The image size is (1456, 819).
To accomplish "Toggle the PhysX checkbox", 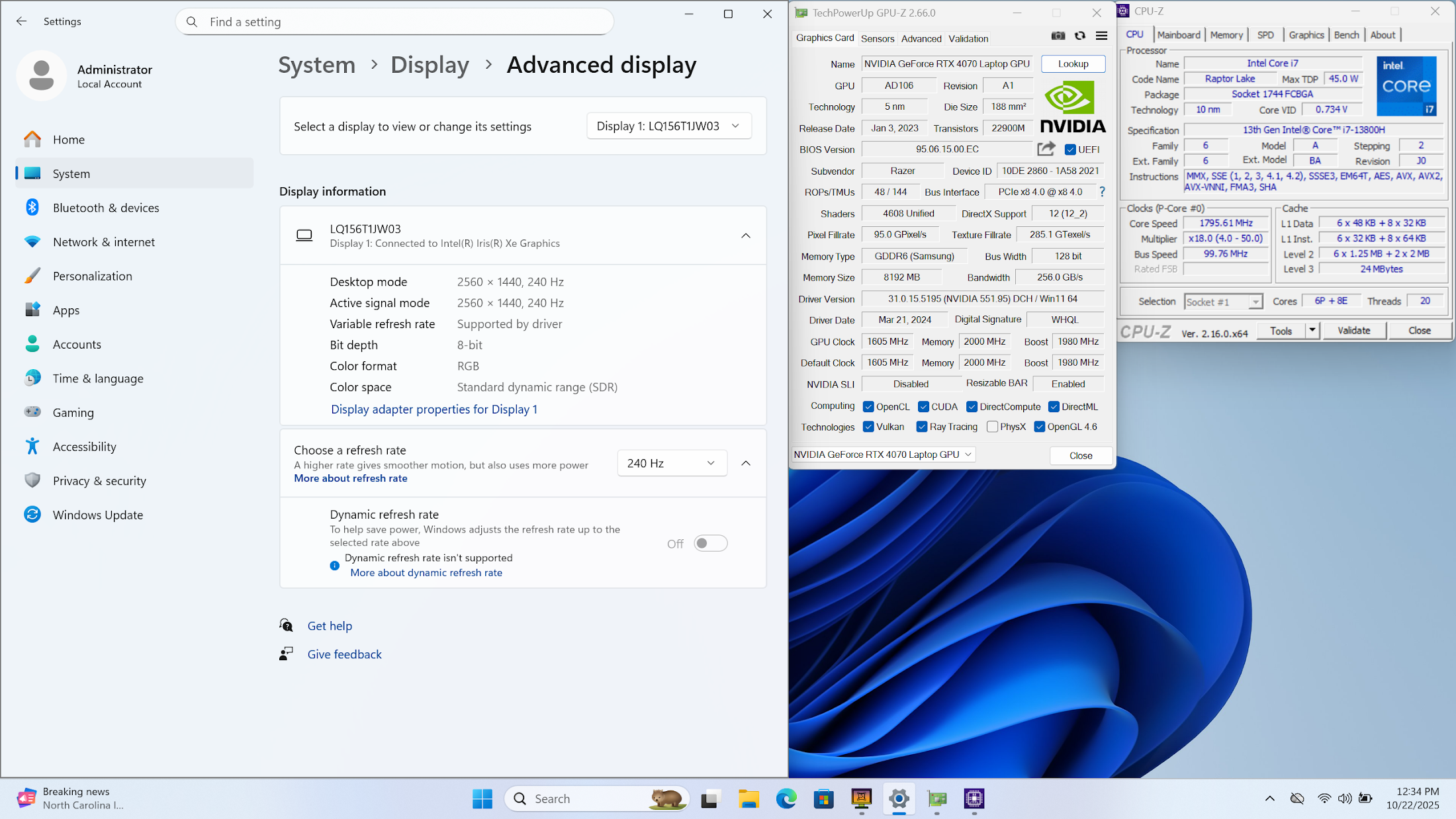I will pyautogui.click(x=992, y=427).
